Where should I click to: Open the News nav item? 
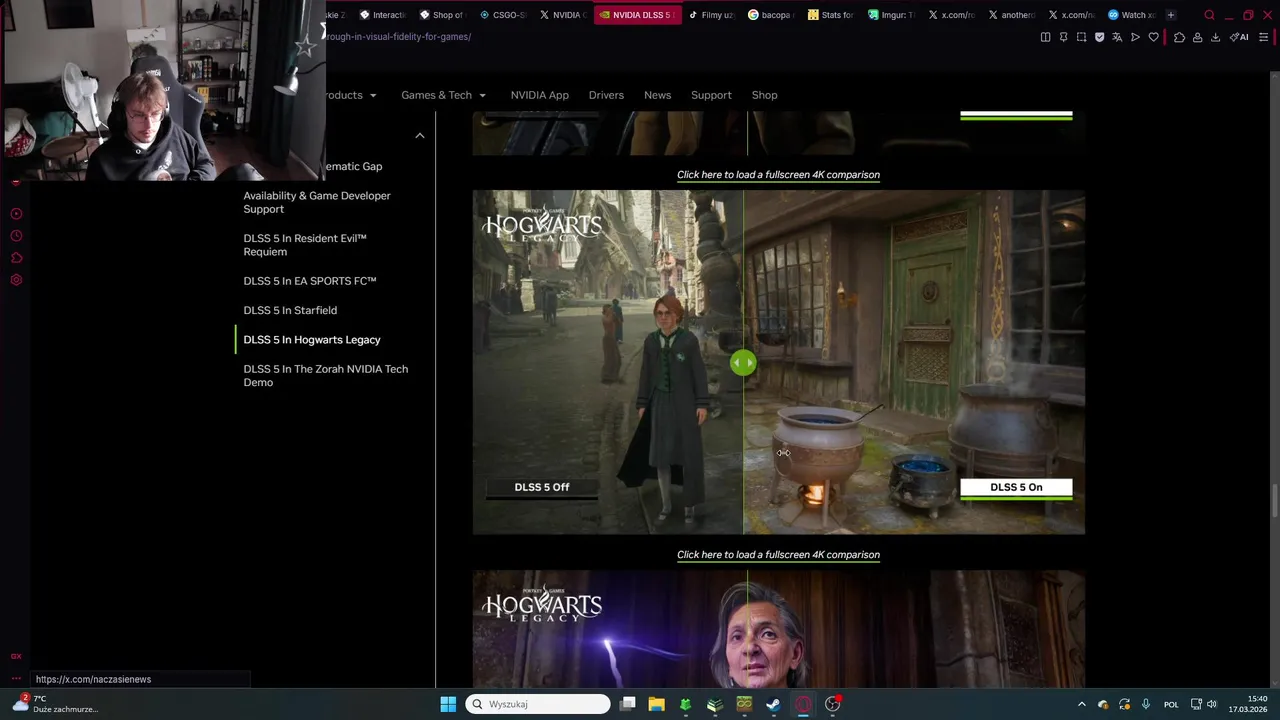coord(657,95)
